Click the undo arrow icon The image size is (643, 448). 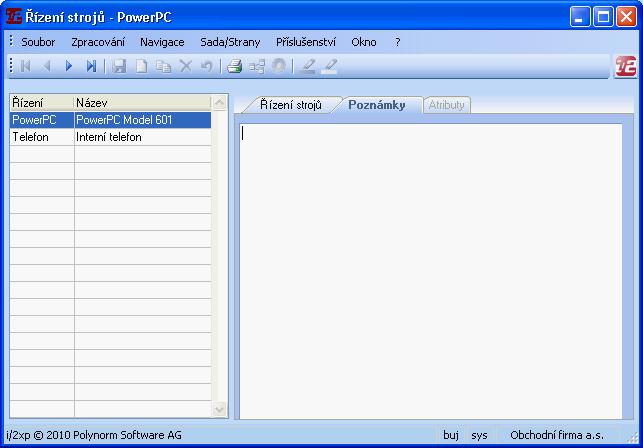tap(207, 66)
